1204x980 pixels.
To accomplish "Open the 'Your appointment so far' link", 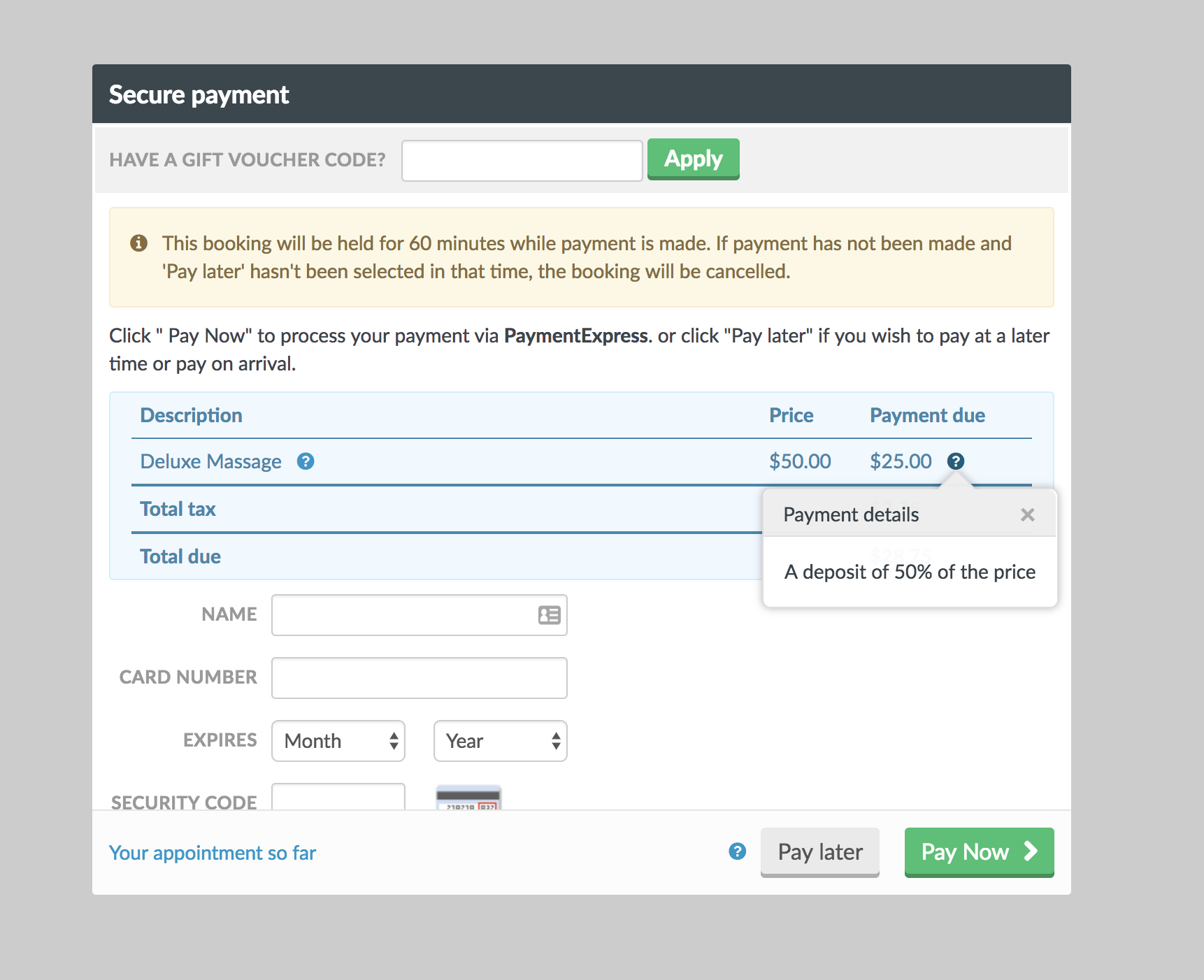I will tap(213, 853).
